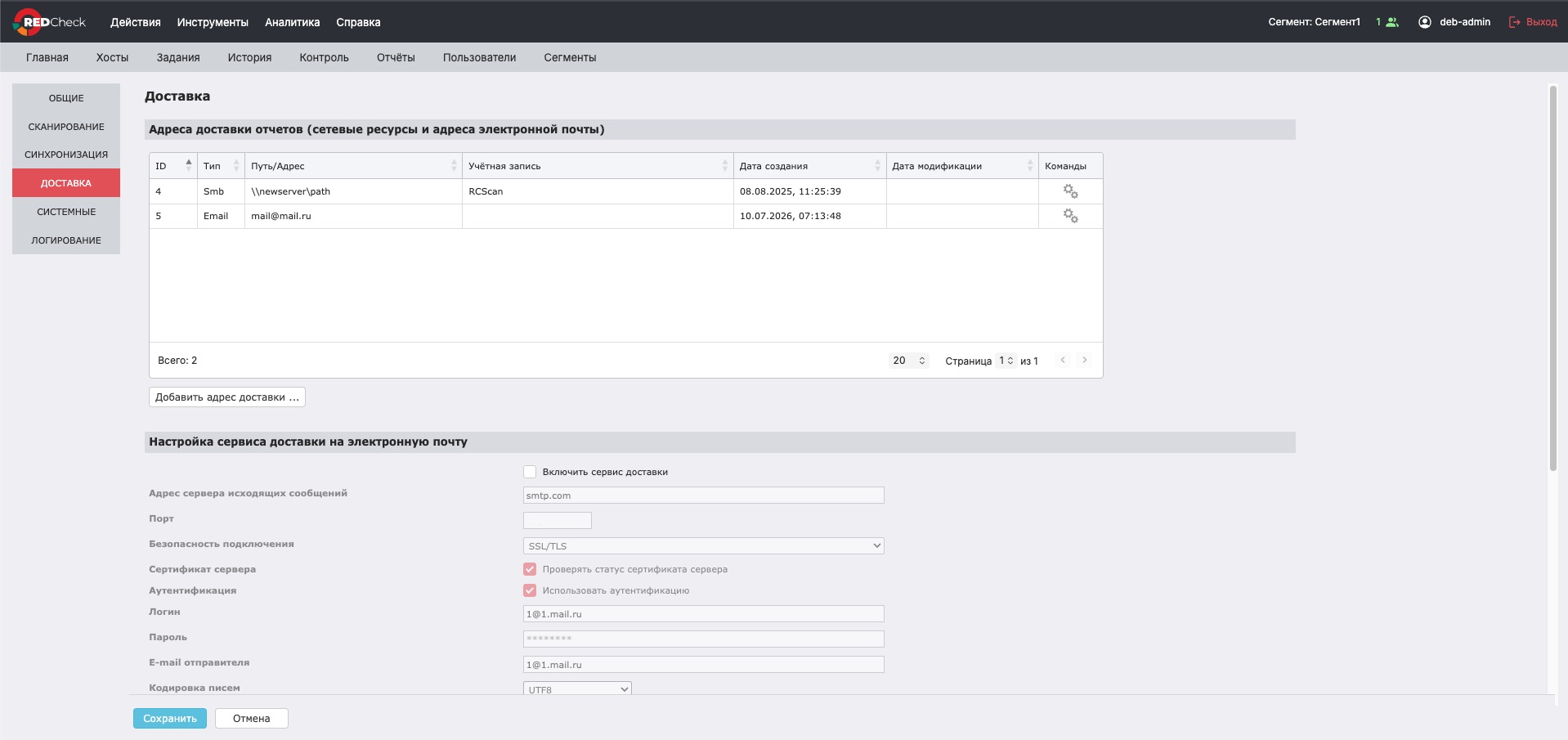Click the Сохранить button
1568x740 pixels.
tap(170, 719)
